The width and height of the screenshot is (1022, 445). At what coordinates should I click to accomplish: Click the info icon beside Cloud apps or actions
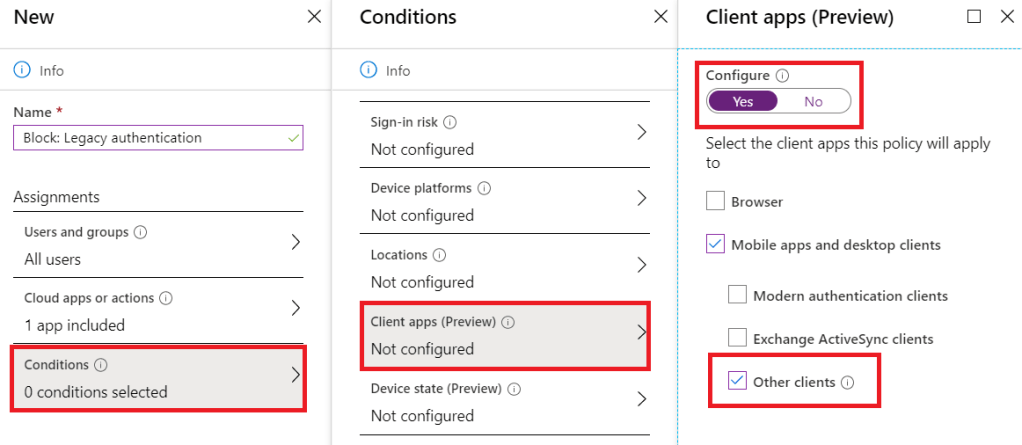166,298
